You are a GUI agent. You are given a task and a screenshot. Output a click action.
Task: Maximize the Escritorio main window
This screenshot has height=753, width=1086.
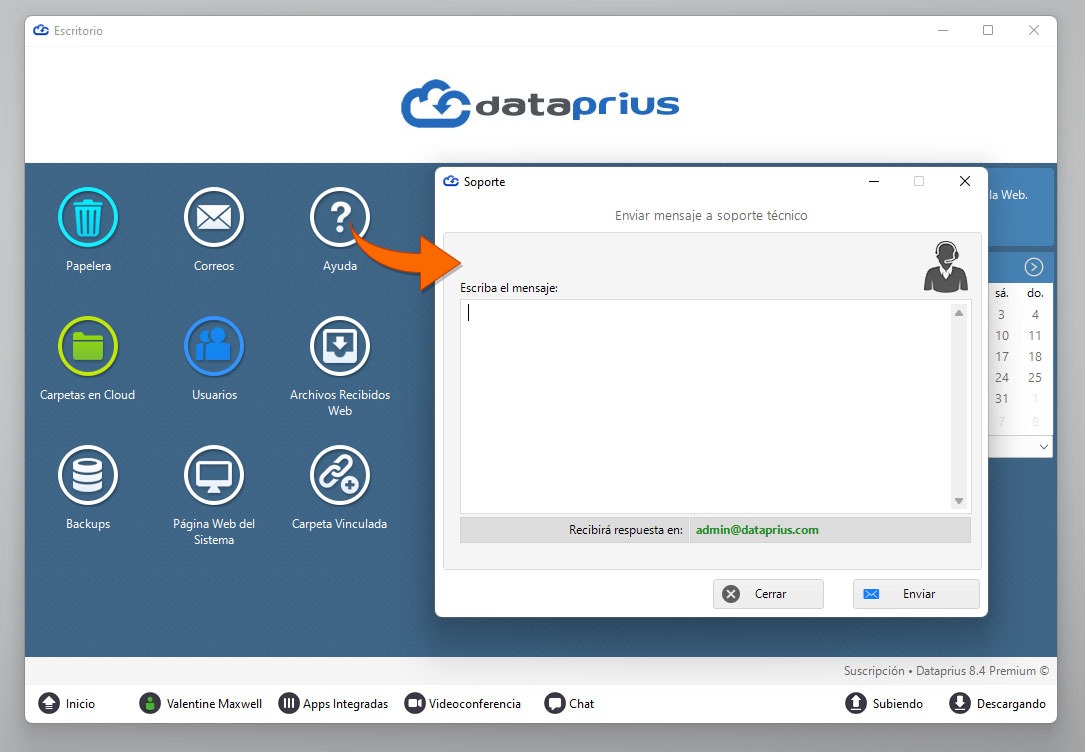[x=988, y=30]
